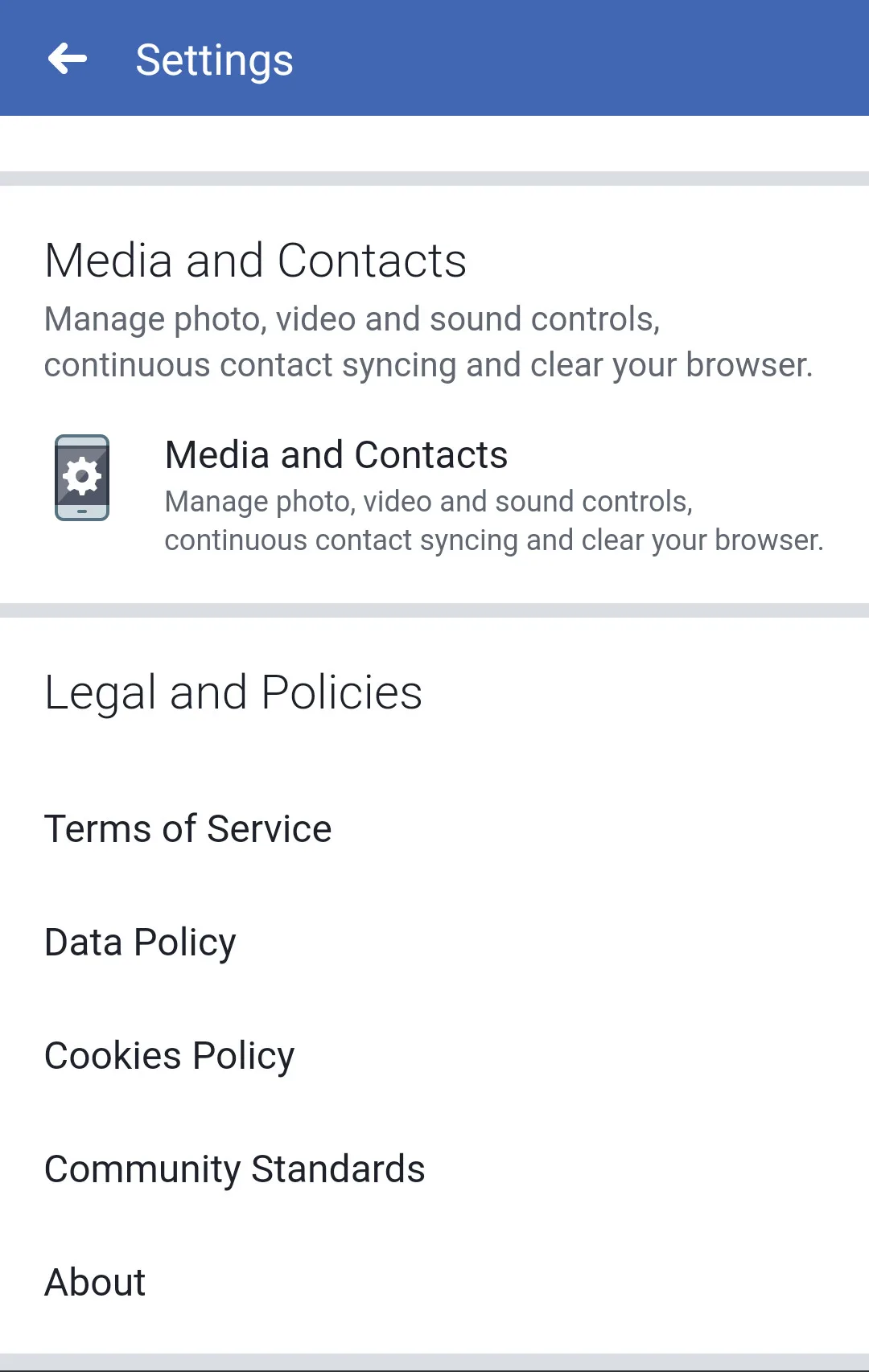Image resolution: width=869 pixels, height=1372 pixels.
Task: Click the Legal and Policies heading
Action: tap(233, 692)
